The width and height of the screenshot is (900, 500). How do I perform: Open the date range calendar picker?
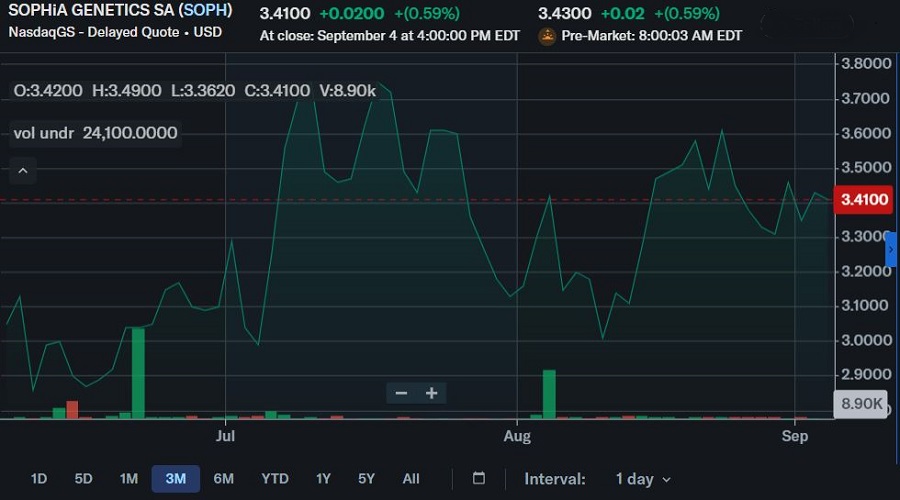[479, 478]
